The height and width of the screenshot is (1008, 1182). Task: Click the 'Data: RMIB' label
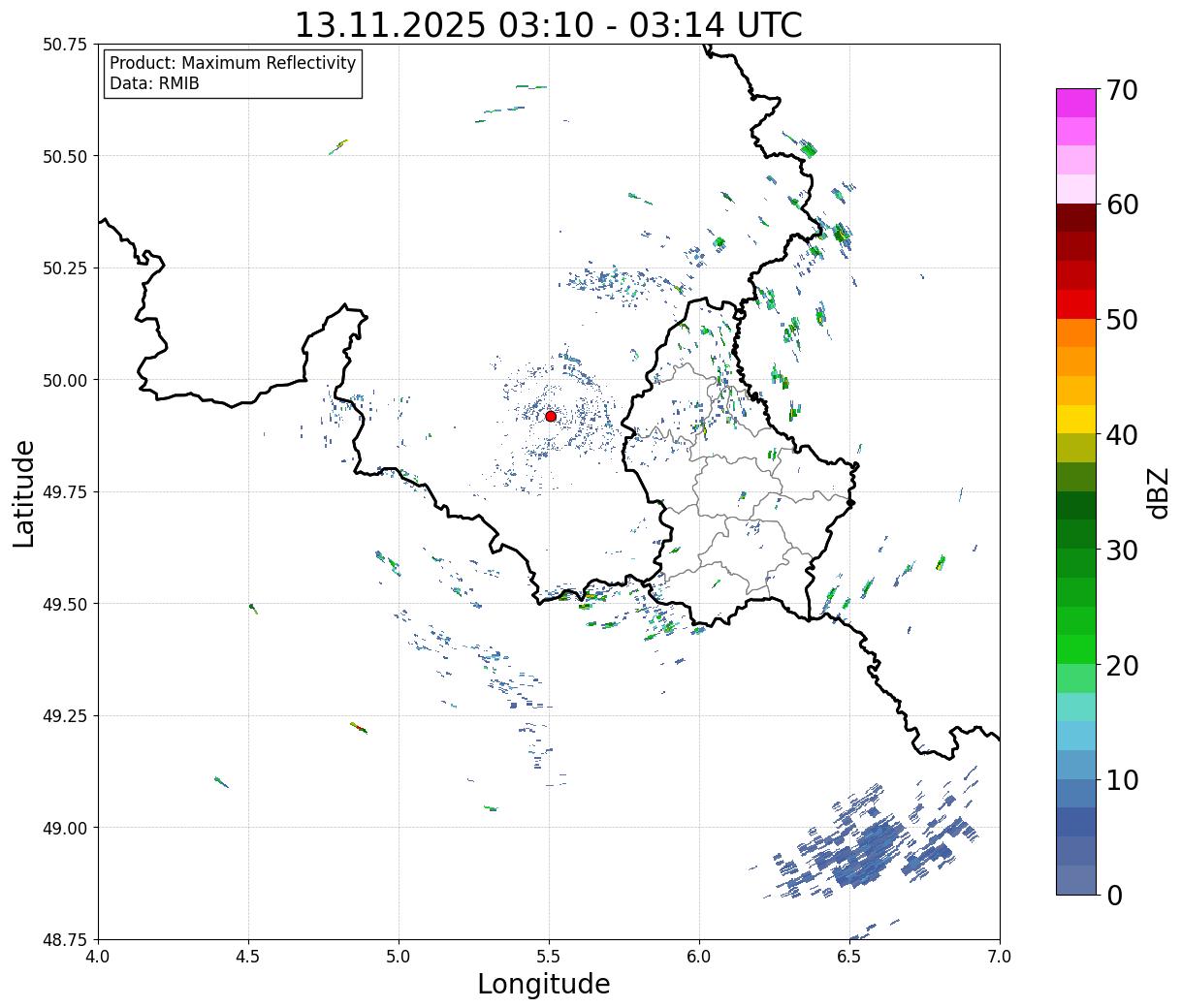[154, 83]
